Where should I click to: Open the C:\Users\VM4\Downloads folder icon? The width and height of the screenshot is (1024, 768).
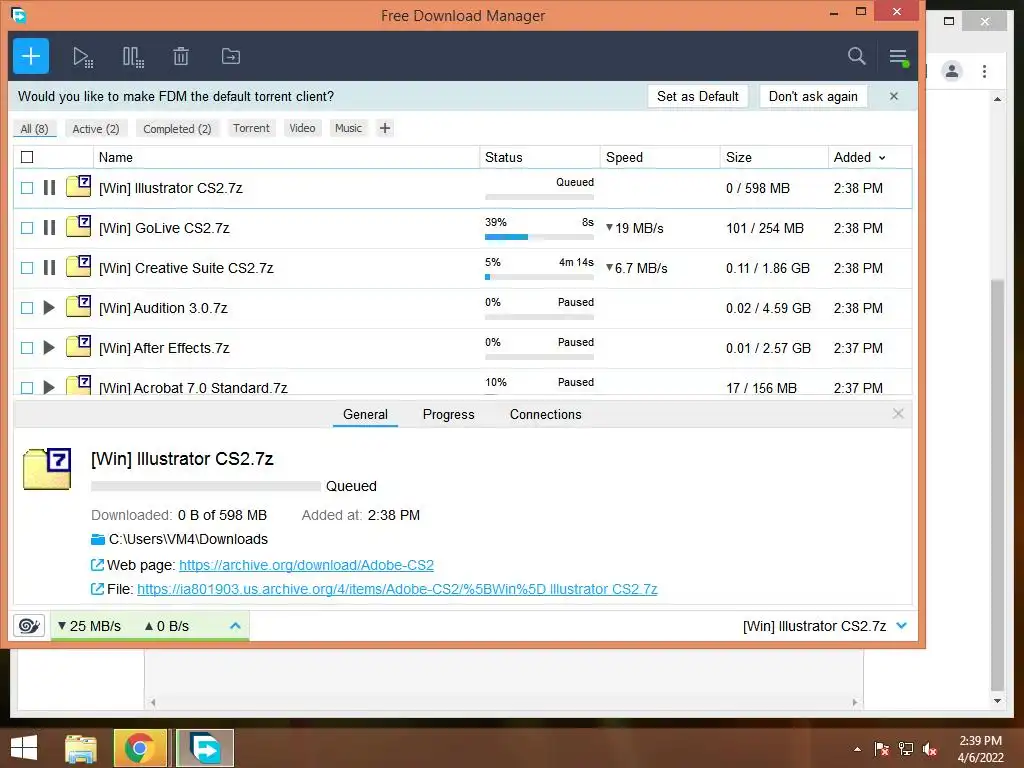click(98, 539)
